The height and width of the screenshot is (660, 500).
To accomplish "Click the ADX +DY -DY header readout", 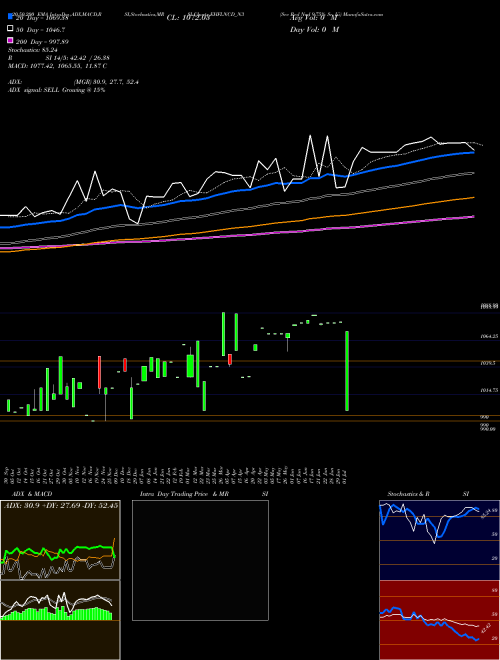I will pyautogui.click(x=61, y=505).
